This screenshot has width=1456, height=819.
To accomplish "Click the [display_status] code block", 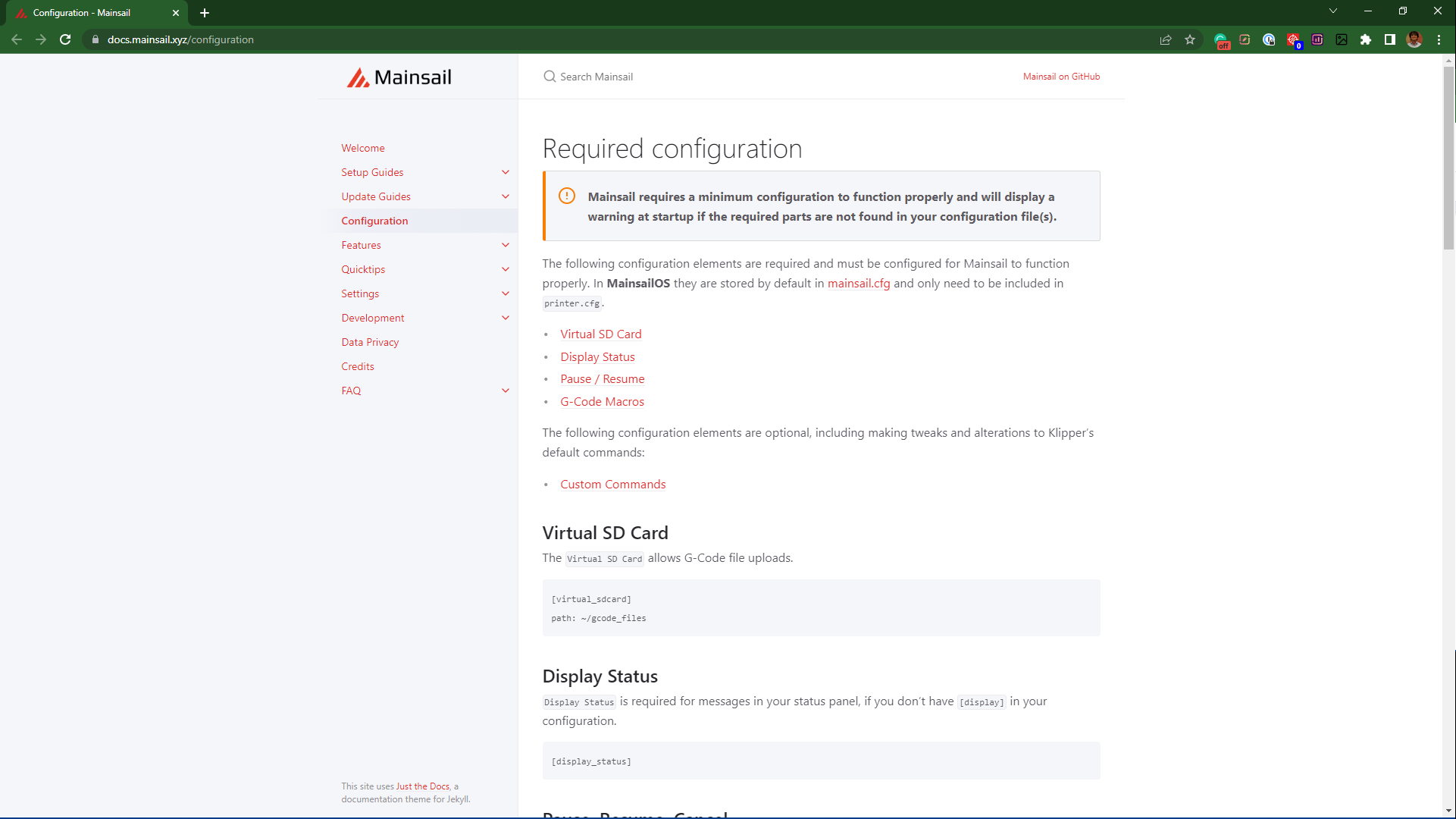I will (821, 761).
